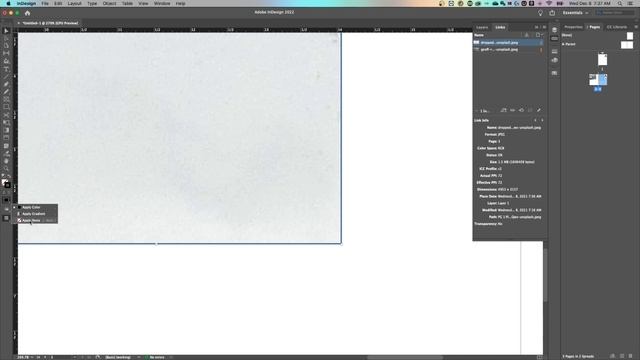Switch to the Layers tab
Screen dimensions: 640x360
tap(482, 27)
